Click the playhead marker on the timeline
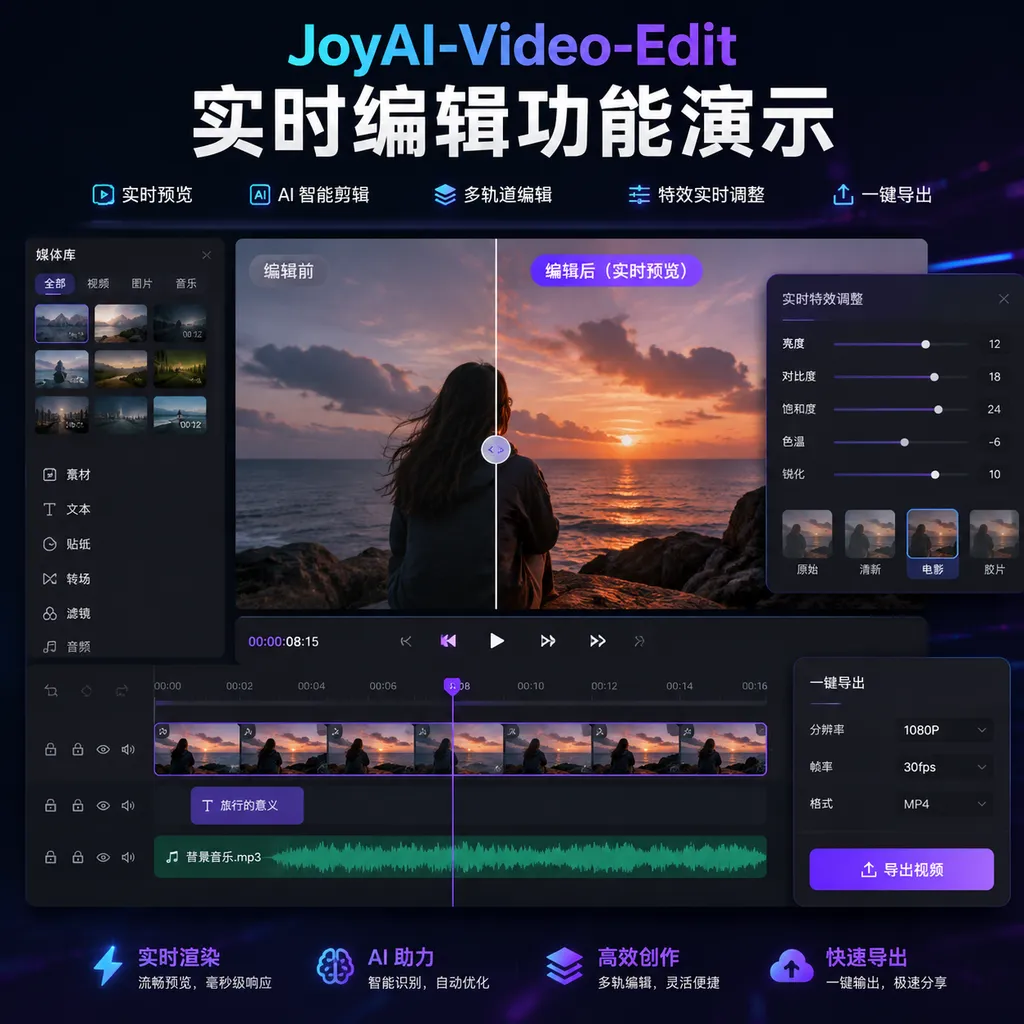The height and width of the screenshot is (1024, 1024). click(452, 686)
